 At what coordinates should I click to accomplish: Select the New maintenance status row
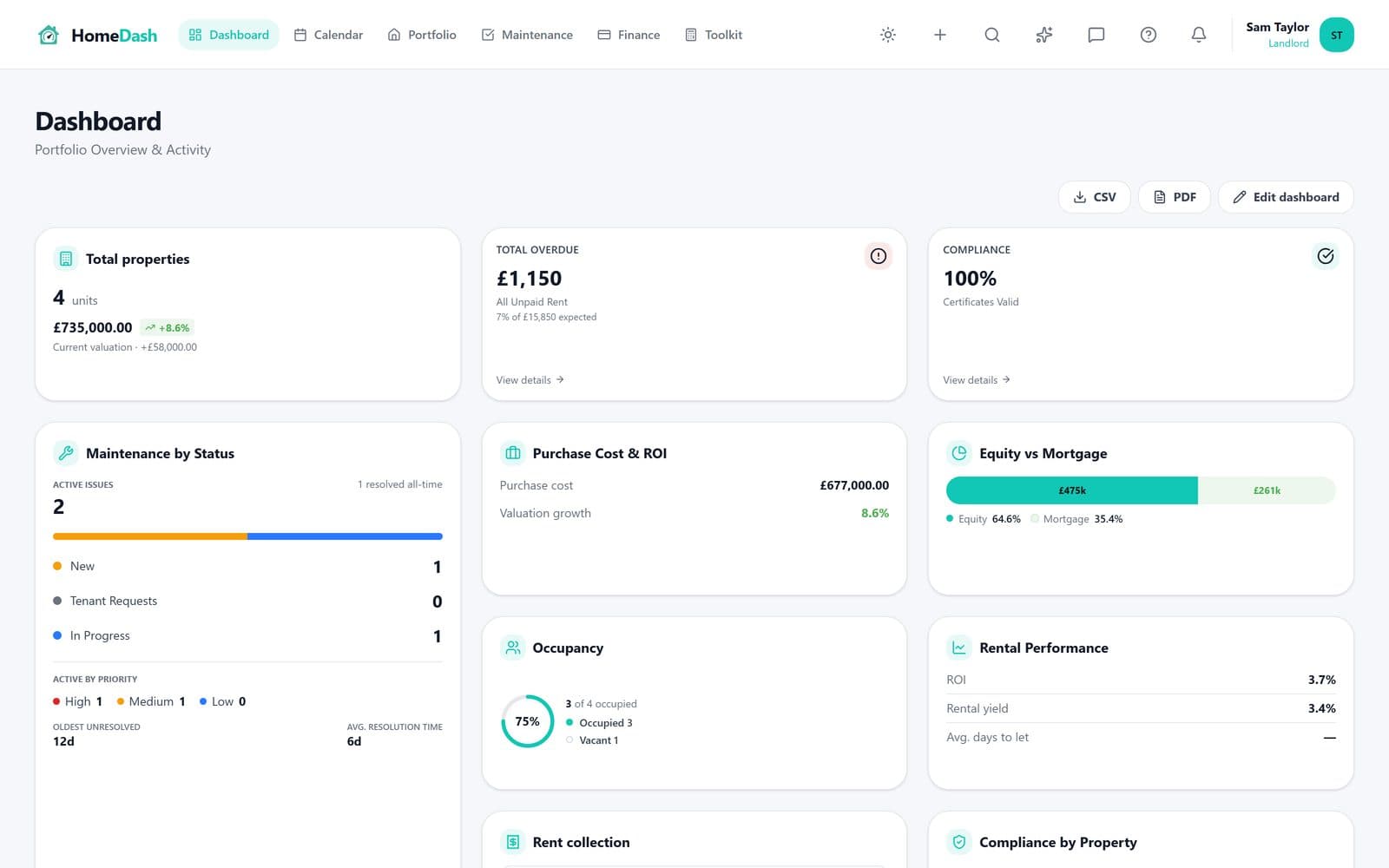247,566
